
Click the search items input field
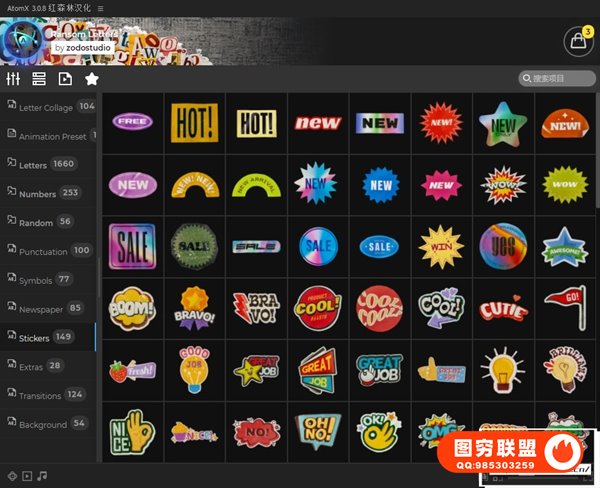point(560,79)
